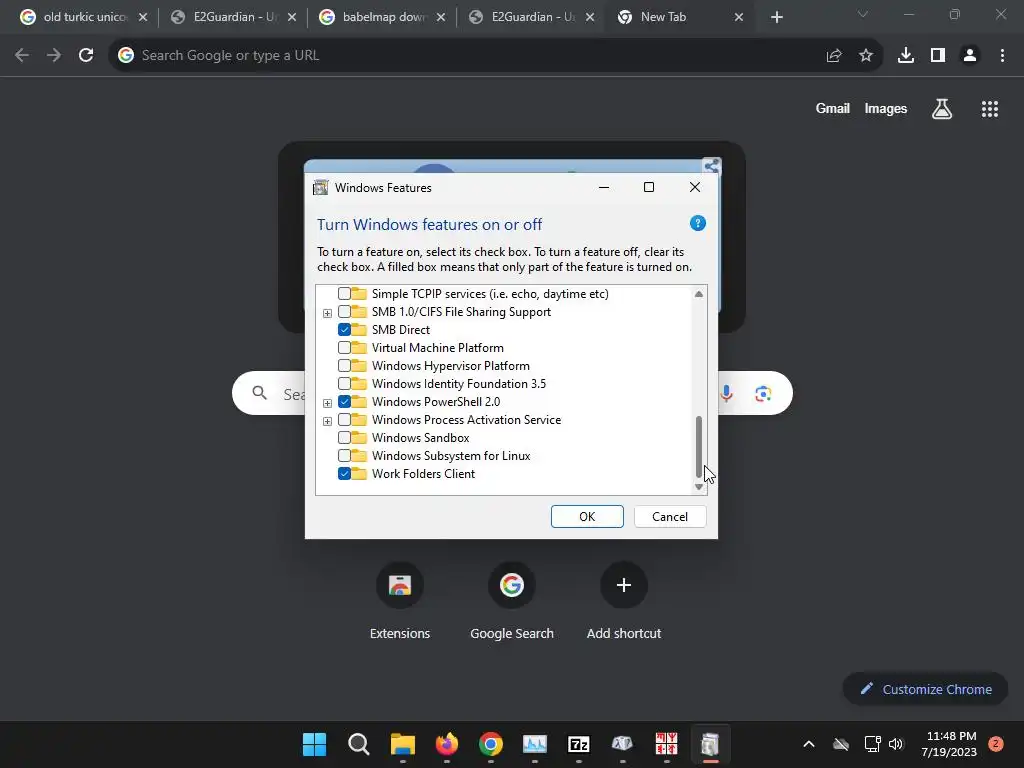1024x768 pixels.
Task: Open Chrome three-dot menu
Action: (x=1002, y=56)
